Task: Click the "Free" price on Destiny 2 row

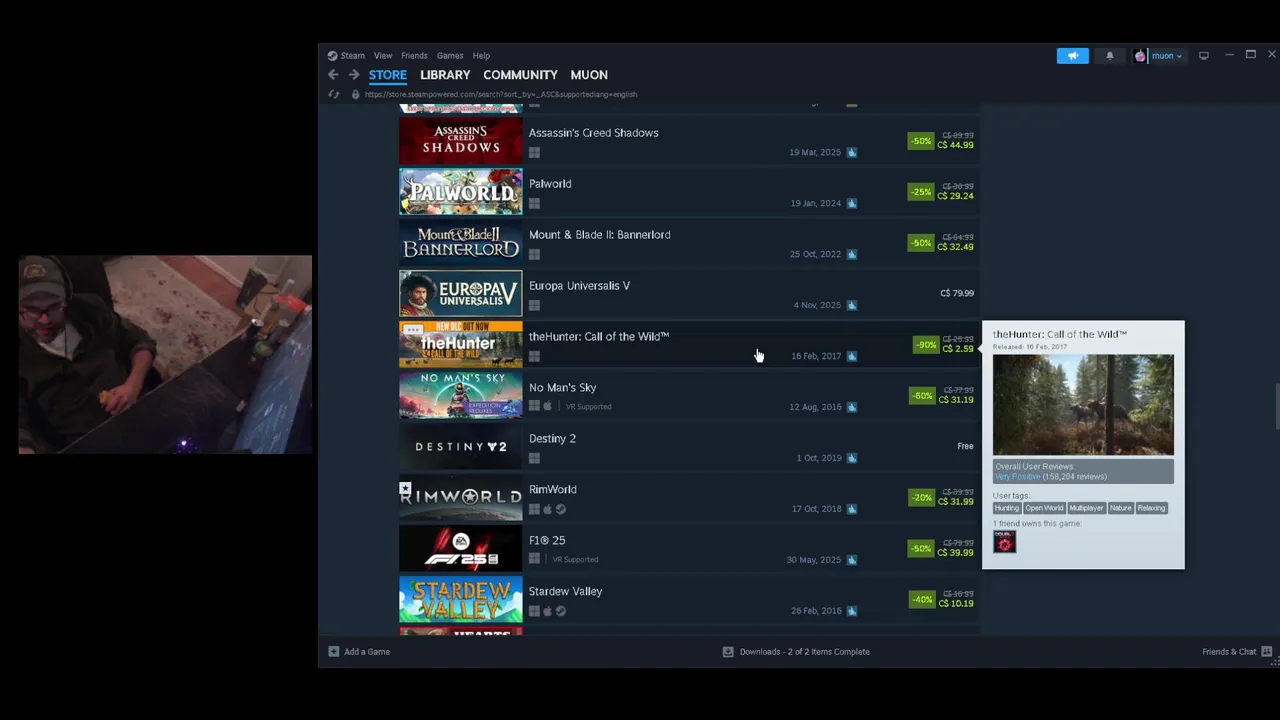Action: pyautogui.click(x=965, y=447)
